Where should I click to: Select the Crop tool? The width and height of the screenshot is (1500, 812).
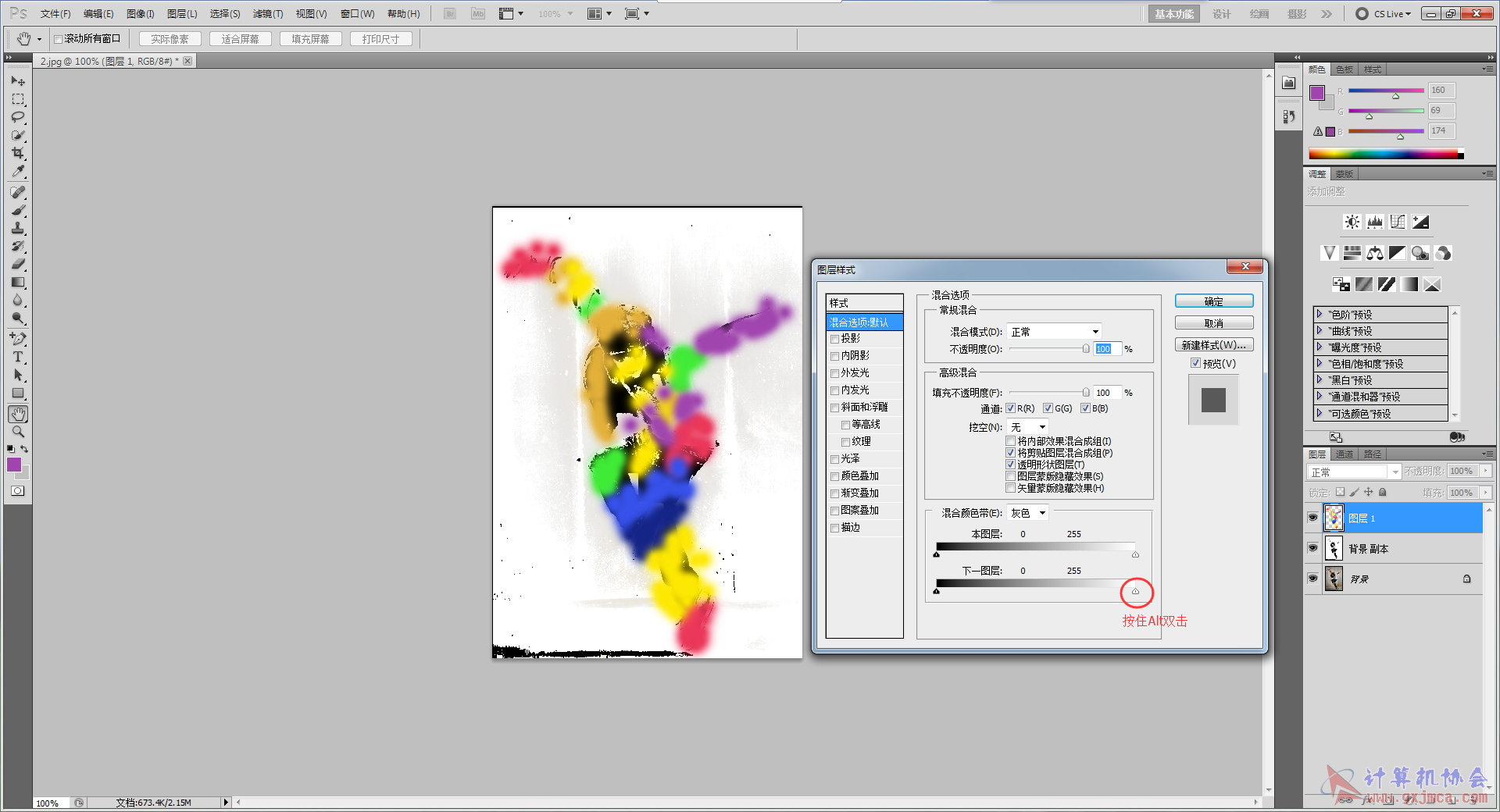tap(18, 153)
